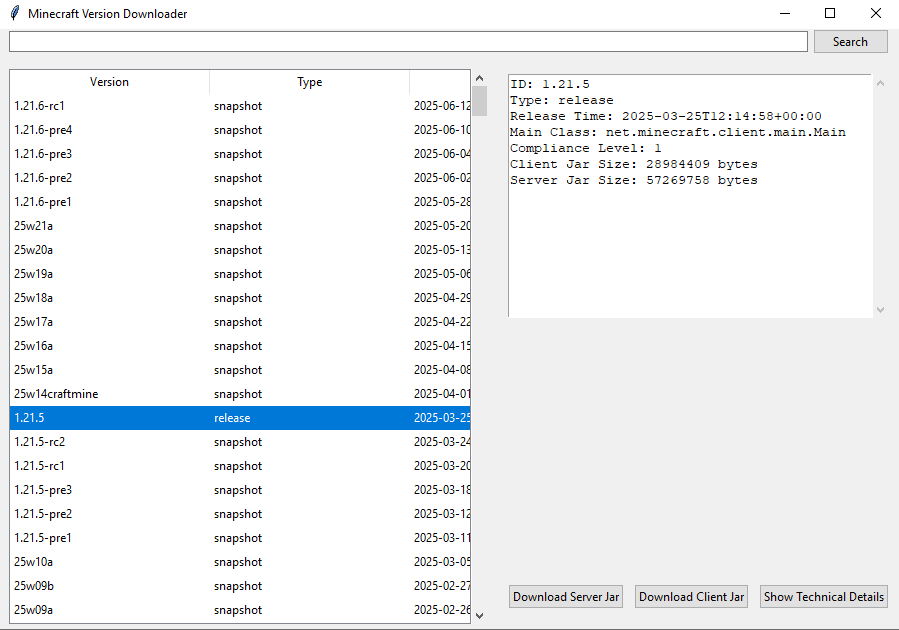Viewport: 899px width, 630px height.
Task: Select version 1.21.5-rc2 row
Action: pyautogui.click(x=240, y=442)
